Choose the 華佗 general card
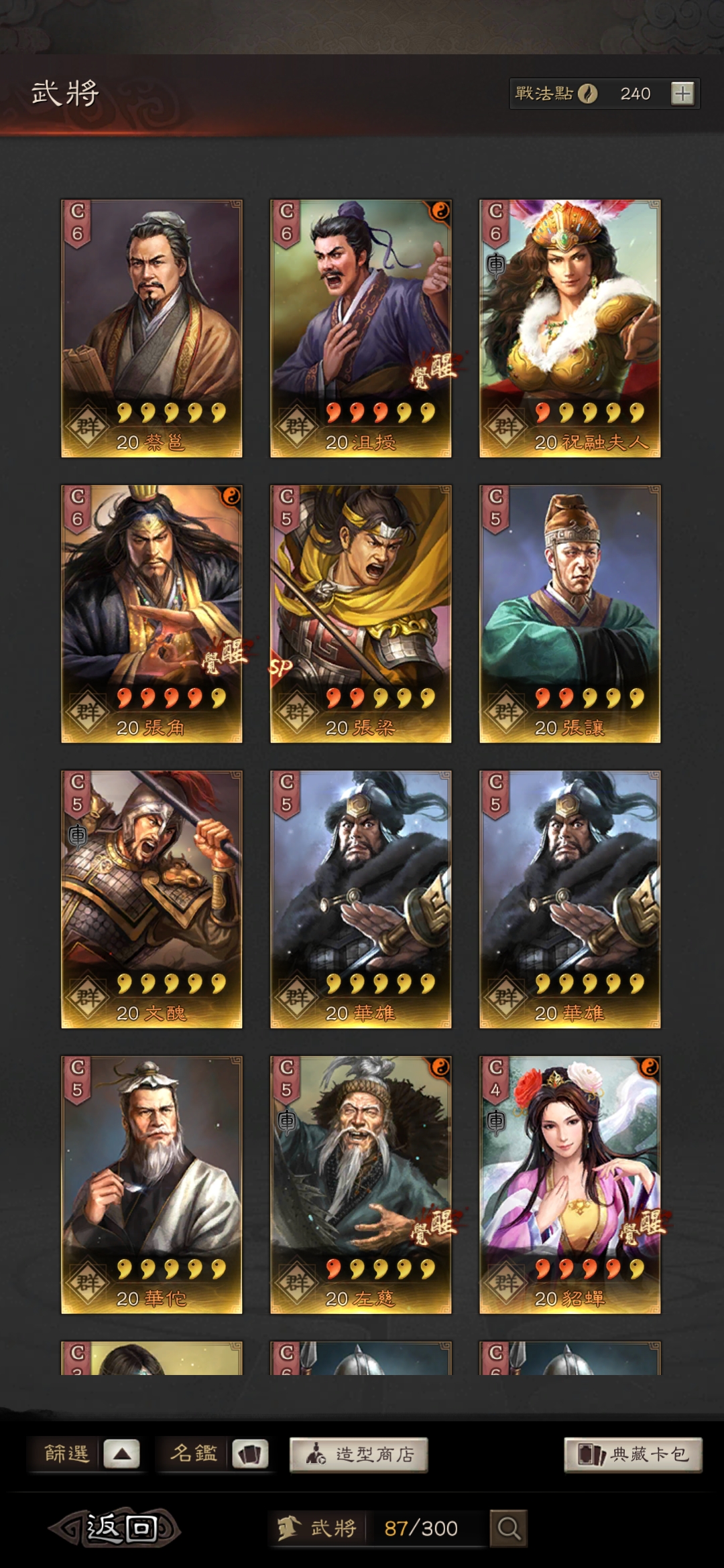724x1568 pixels. point(152,1185)
